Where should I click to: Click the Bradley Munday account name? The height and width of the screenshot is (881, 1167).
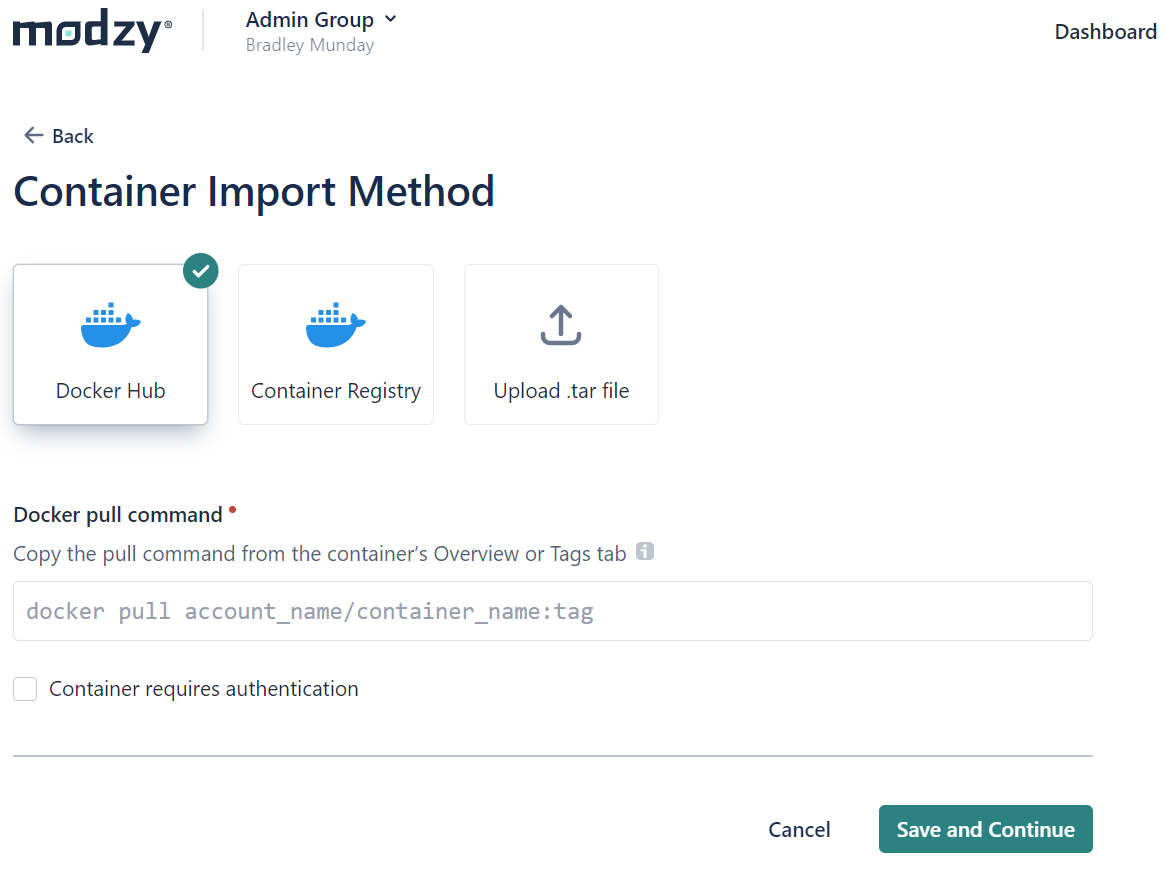310,45
